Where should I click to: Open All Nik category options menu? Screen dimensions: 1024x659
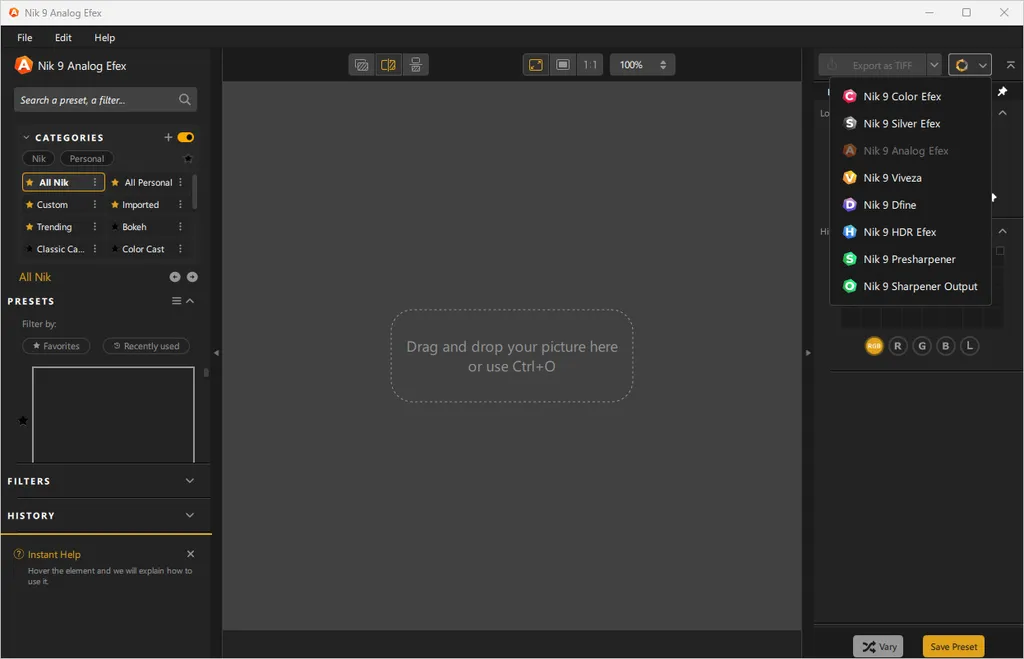tap(95, 182)
